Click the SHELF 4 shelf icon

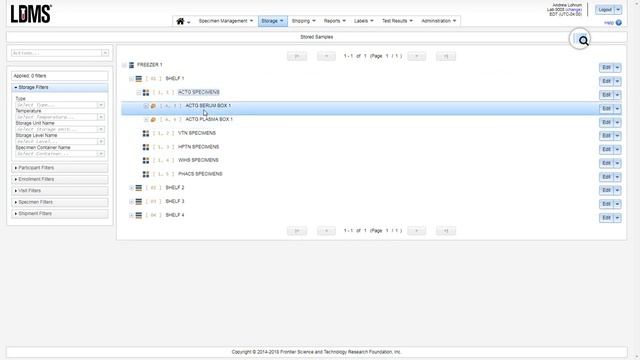pyautogui.click(x=139, y=215)
